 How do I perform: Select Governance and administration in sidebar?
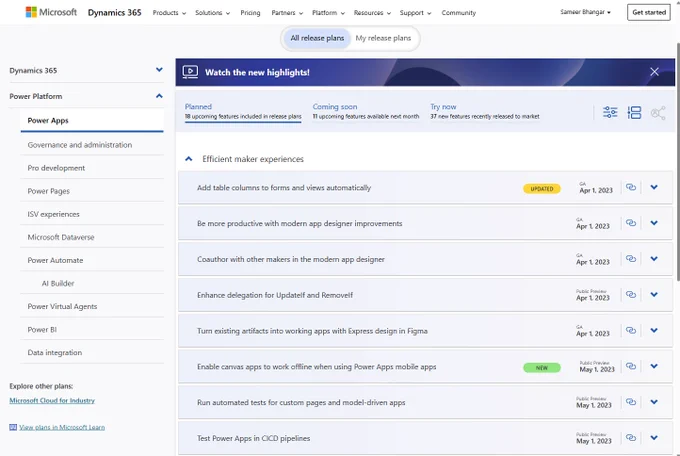tap(92, 144)
